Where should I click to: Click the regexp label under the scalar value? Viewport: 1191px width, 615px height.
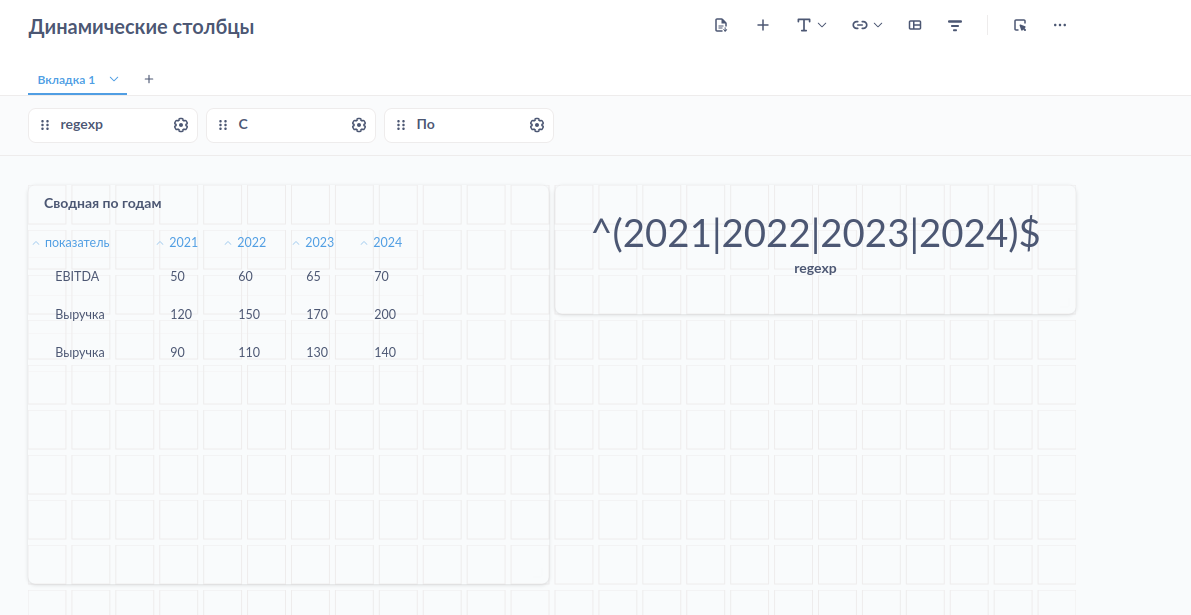point(815,269)
